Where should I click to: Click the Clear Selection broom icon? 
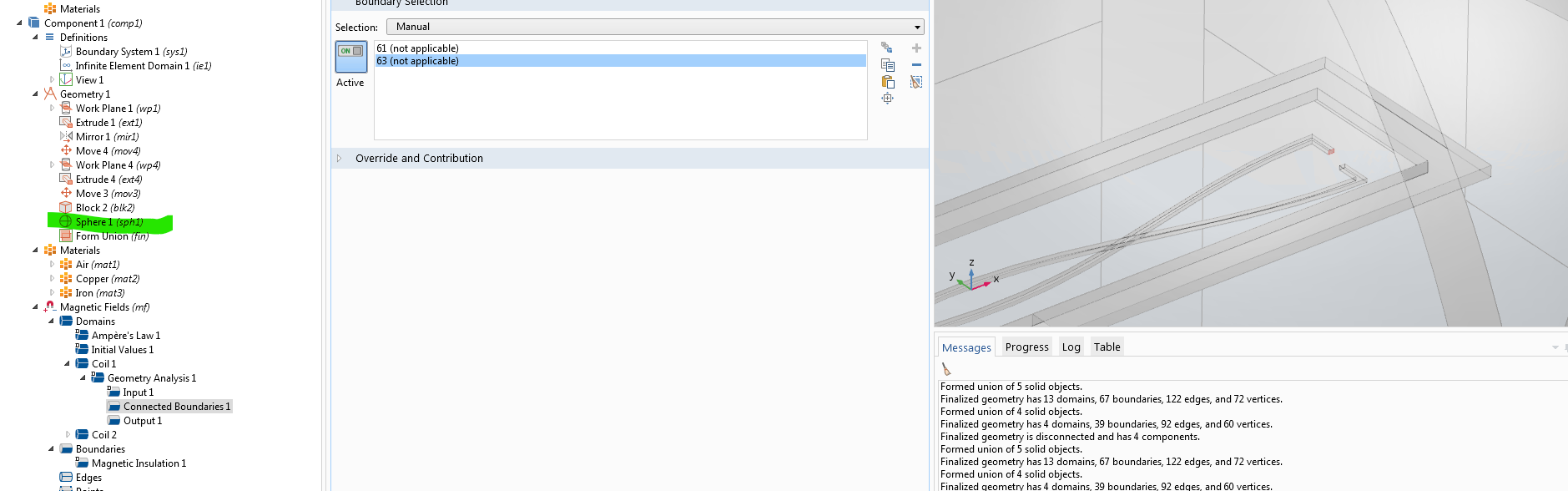tap(916, 82)
